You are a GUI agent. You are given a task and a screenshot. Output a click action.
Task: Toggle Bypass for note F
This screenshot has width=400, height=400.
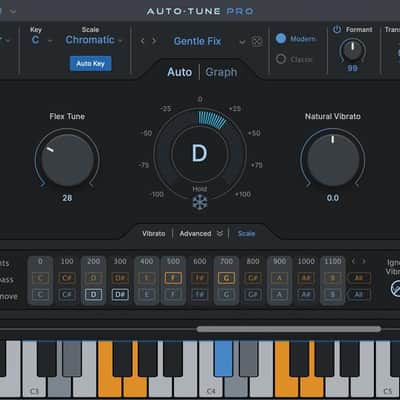coord(173,278)
